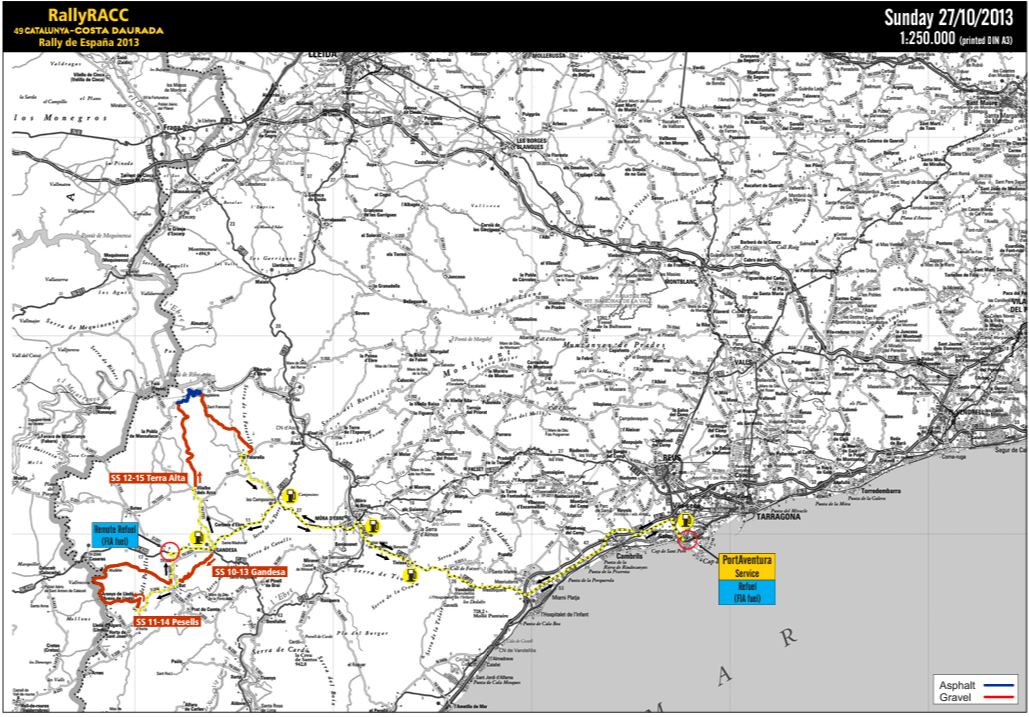
Task: Click the LES BORGES BLANQUES label
Action: pyautogui.click(x=530, y=144)
